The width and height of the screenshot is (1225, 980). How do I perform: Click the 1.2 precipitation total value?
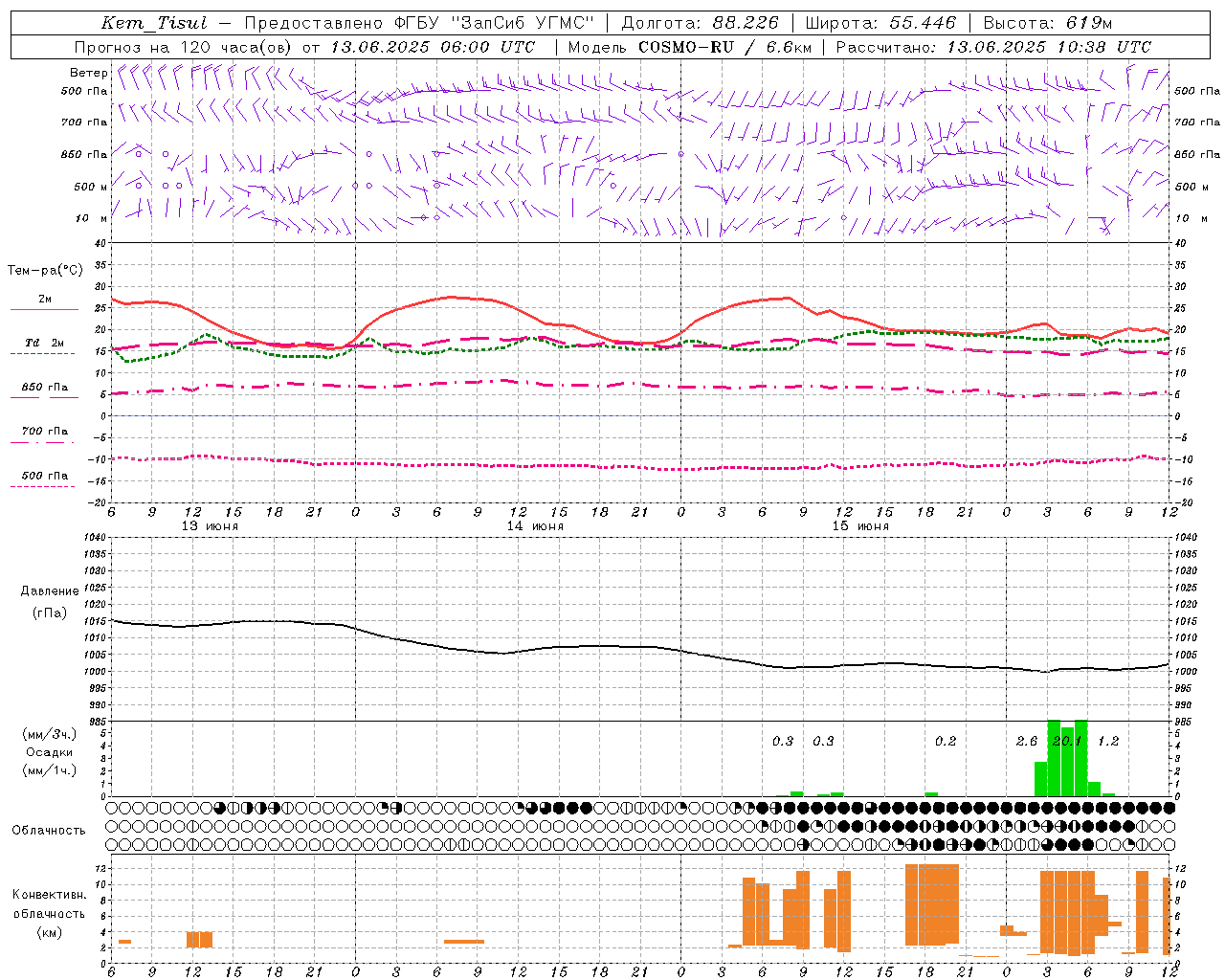point(1108,741)
